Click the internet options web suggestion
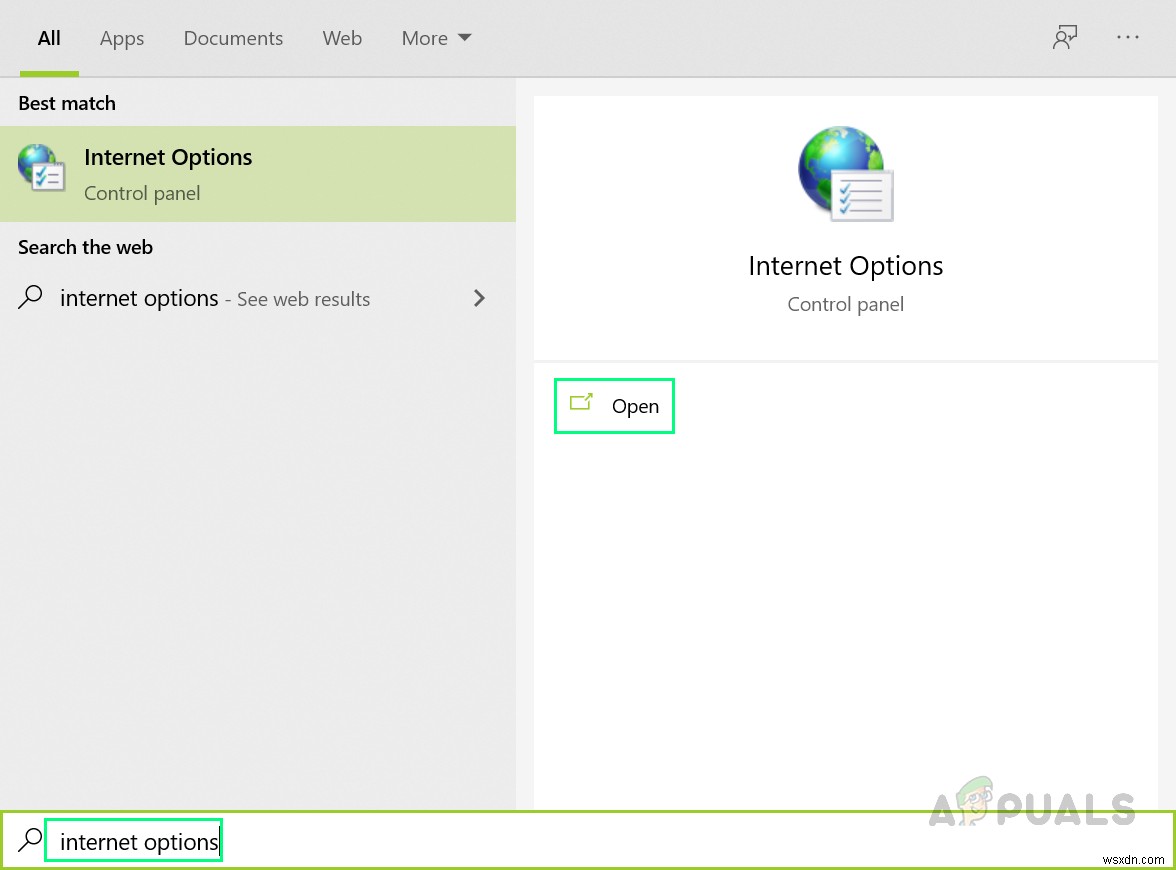1176x870 pixels. coord(139,298)
